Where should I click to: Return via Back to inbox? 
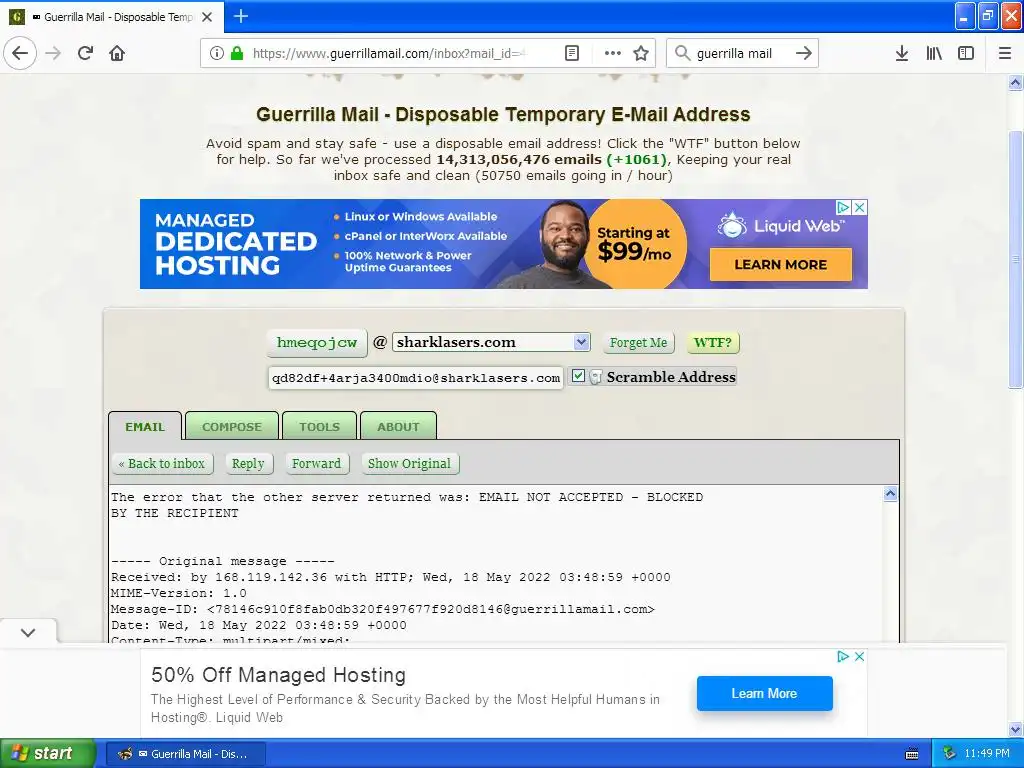[162, 464]
